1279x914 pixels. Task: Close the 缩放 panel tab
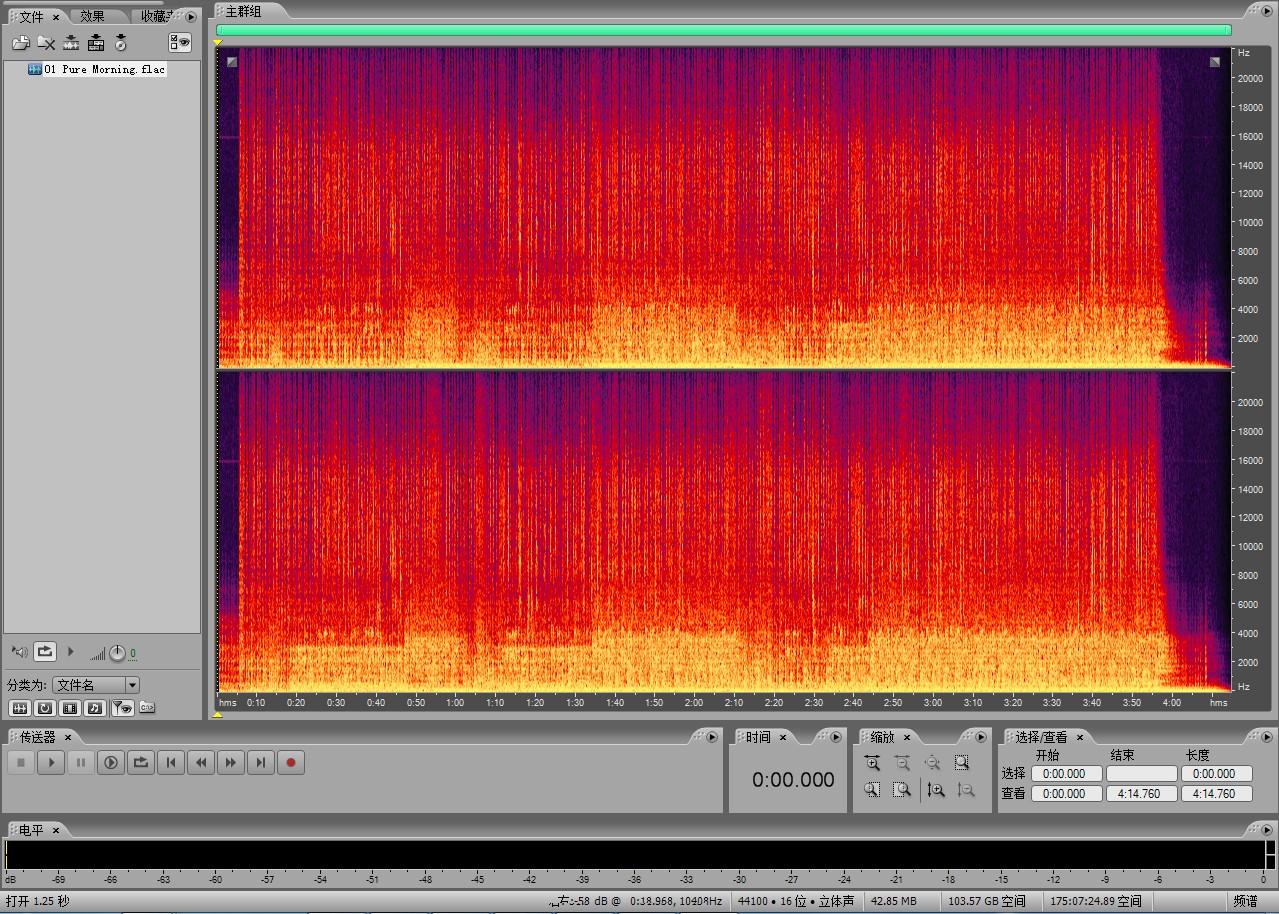[x=907, y=738]
